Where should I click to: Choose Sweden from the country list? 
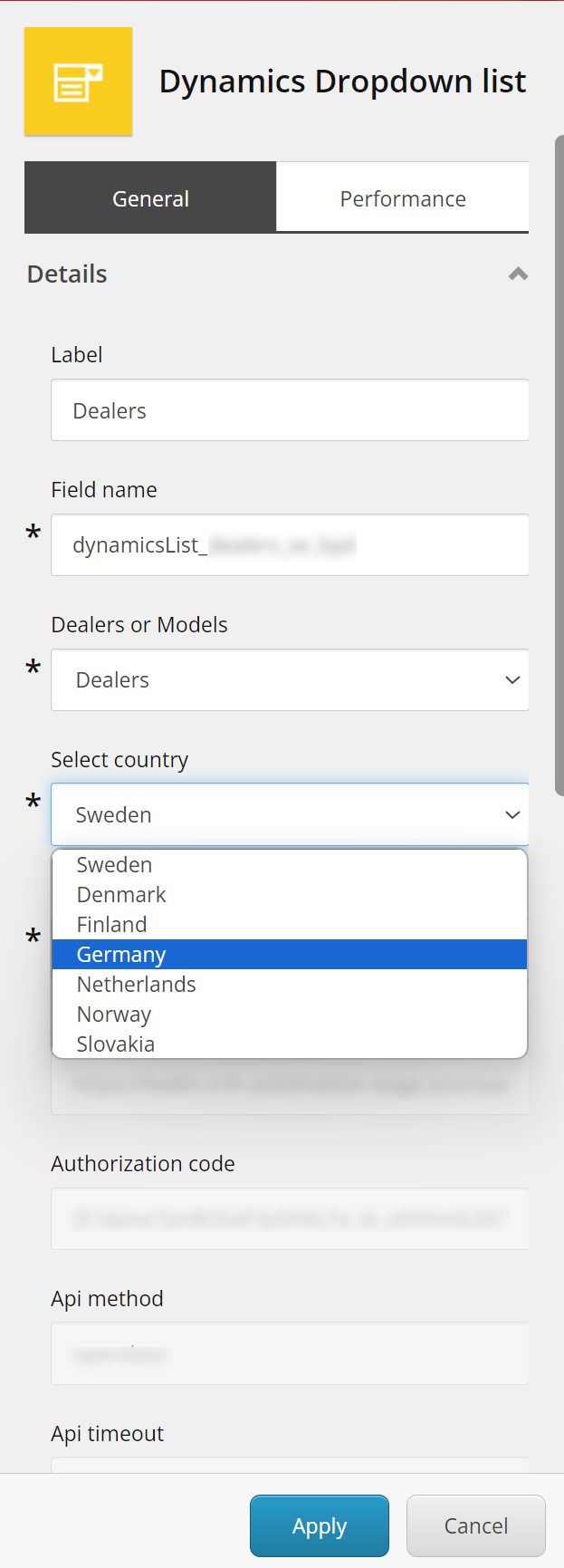115,865
